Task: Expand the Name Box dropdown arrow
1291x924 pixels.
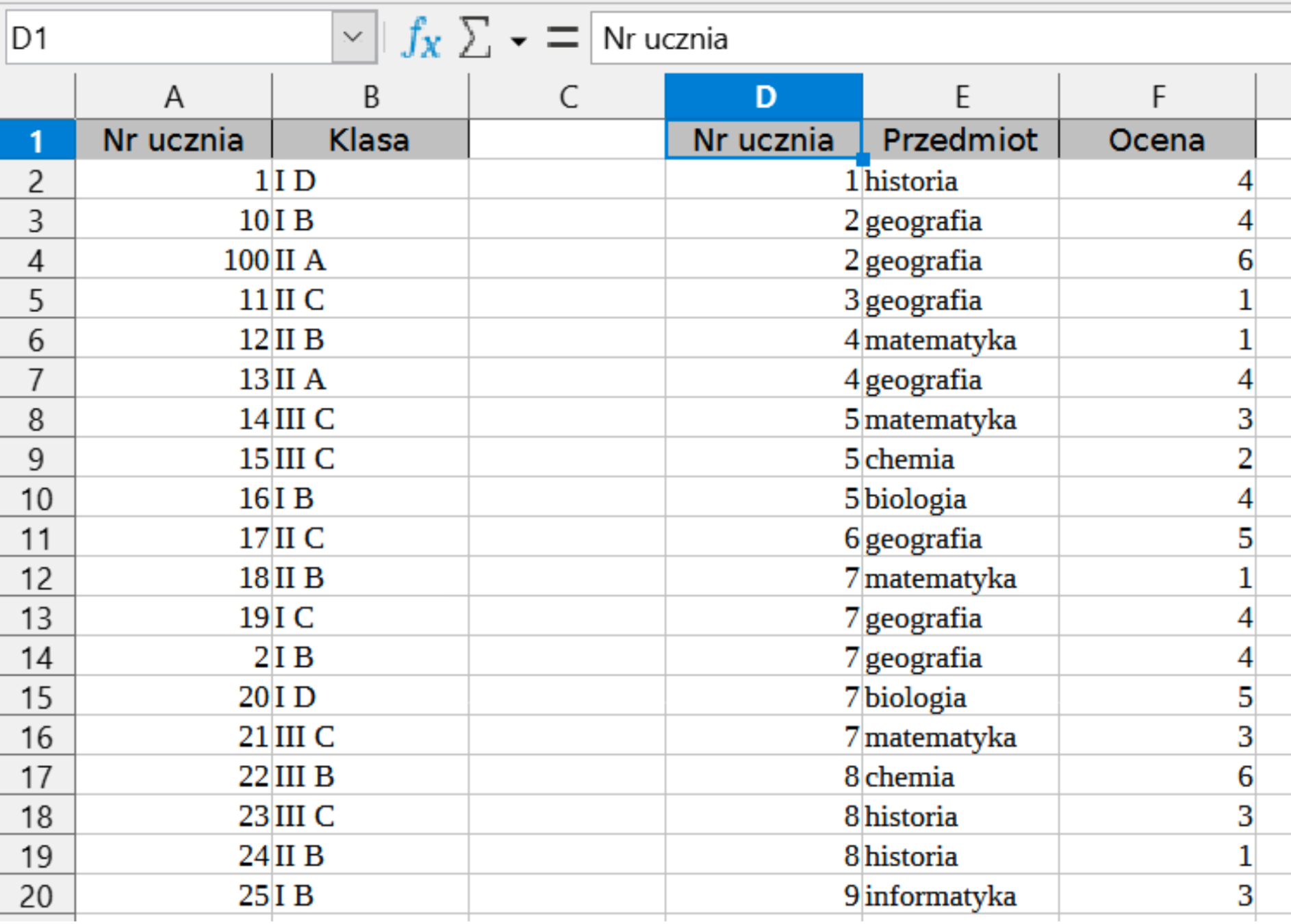Action: (353, 37)
